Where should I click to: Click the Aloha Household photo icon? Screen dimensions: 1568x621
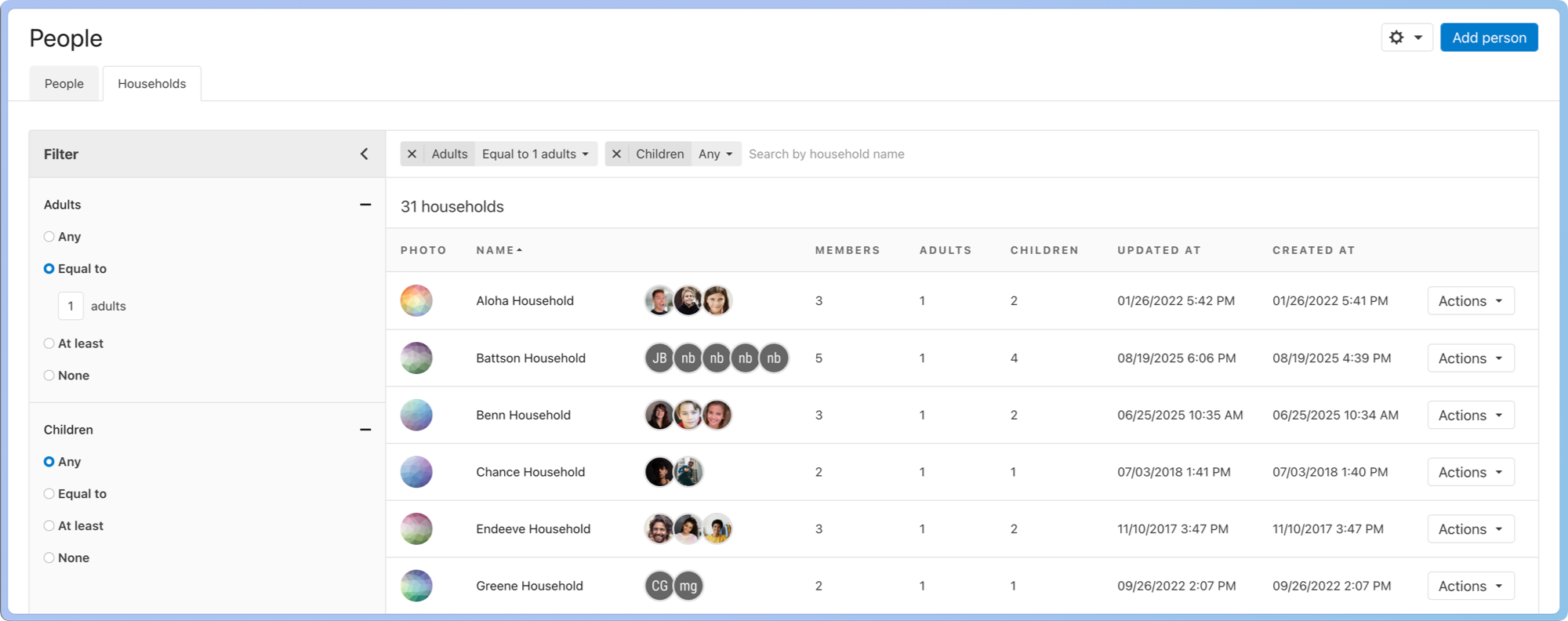click(416, 301)
